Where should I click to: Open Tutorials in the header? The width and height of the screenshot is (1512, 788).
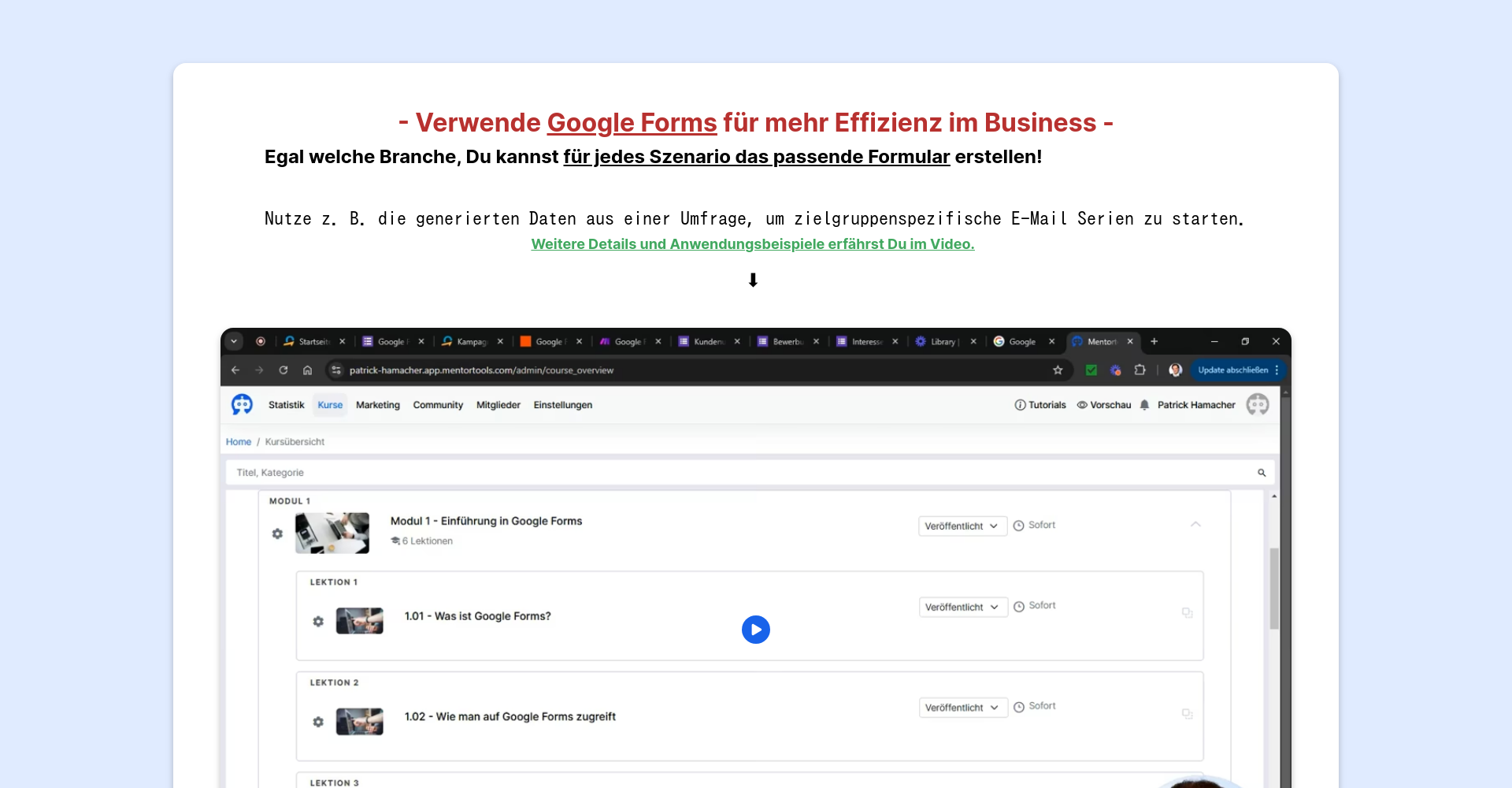tap(1040, 405)
